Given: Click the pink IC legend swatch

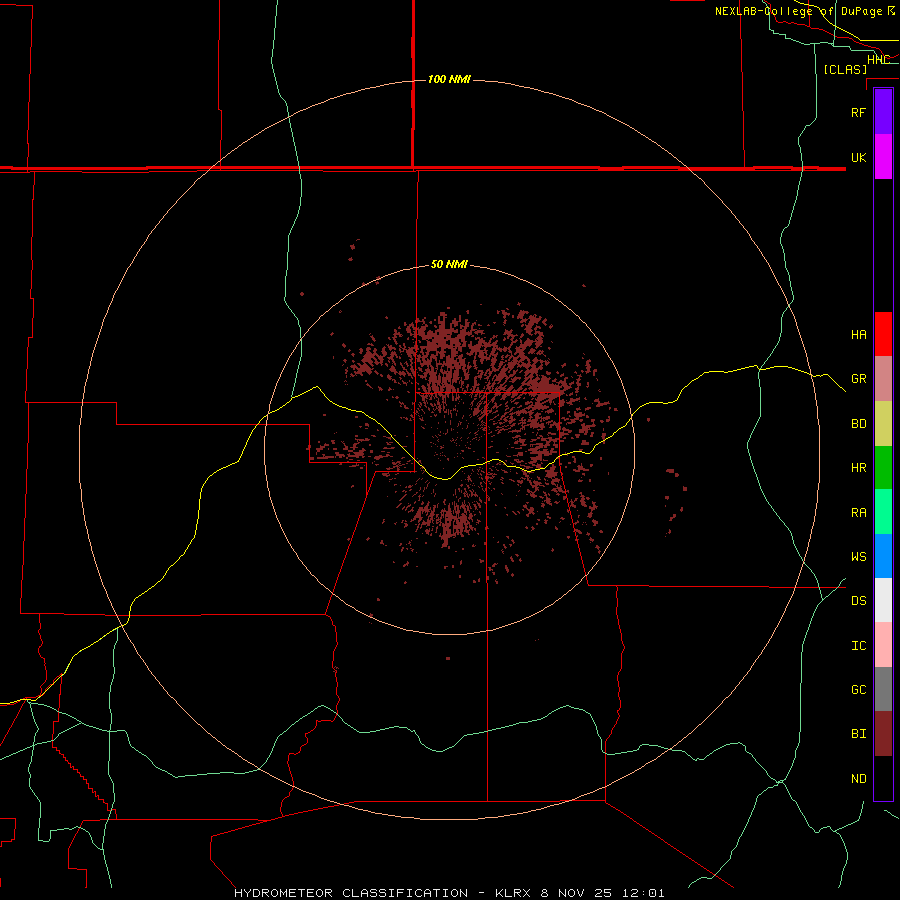Looking at the screenshot, I should pos(883,645).
